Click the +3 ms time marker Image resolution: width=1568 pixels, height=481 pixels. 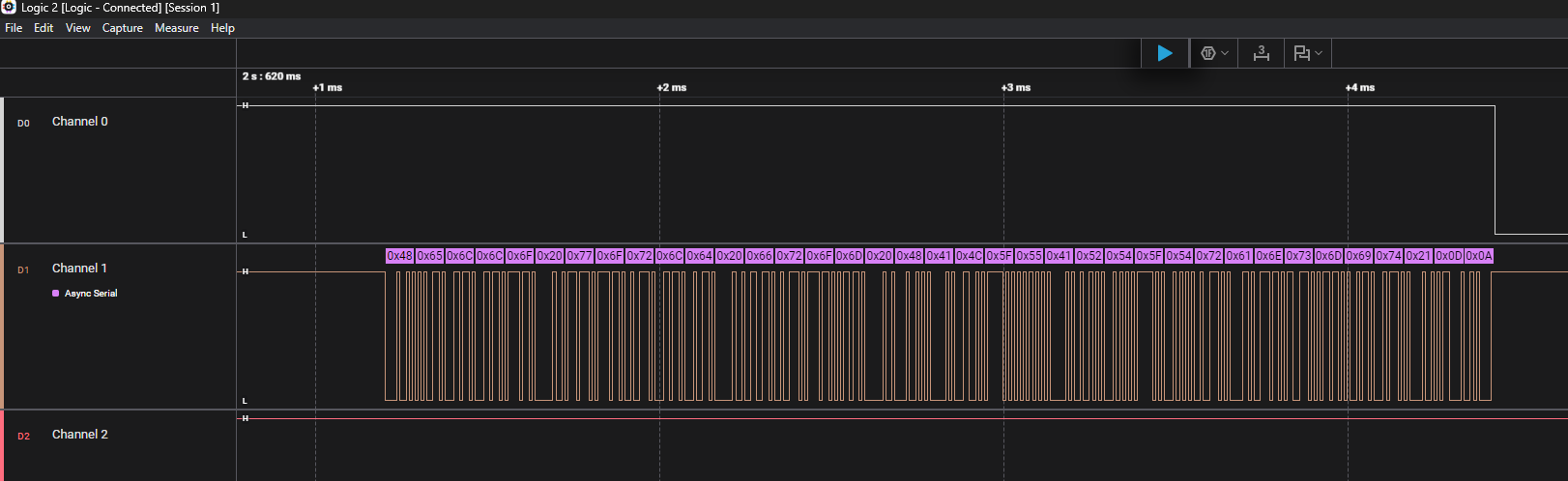(x=1016, y=88)
